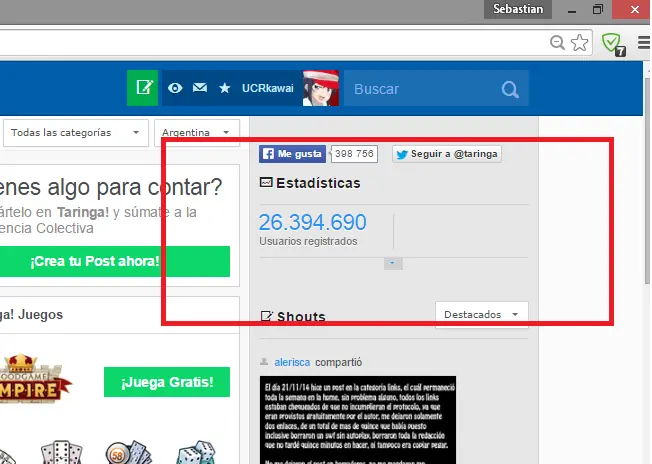Open the UCRkawai username link

(267, 88)
